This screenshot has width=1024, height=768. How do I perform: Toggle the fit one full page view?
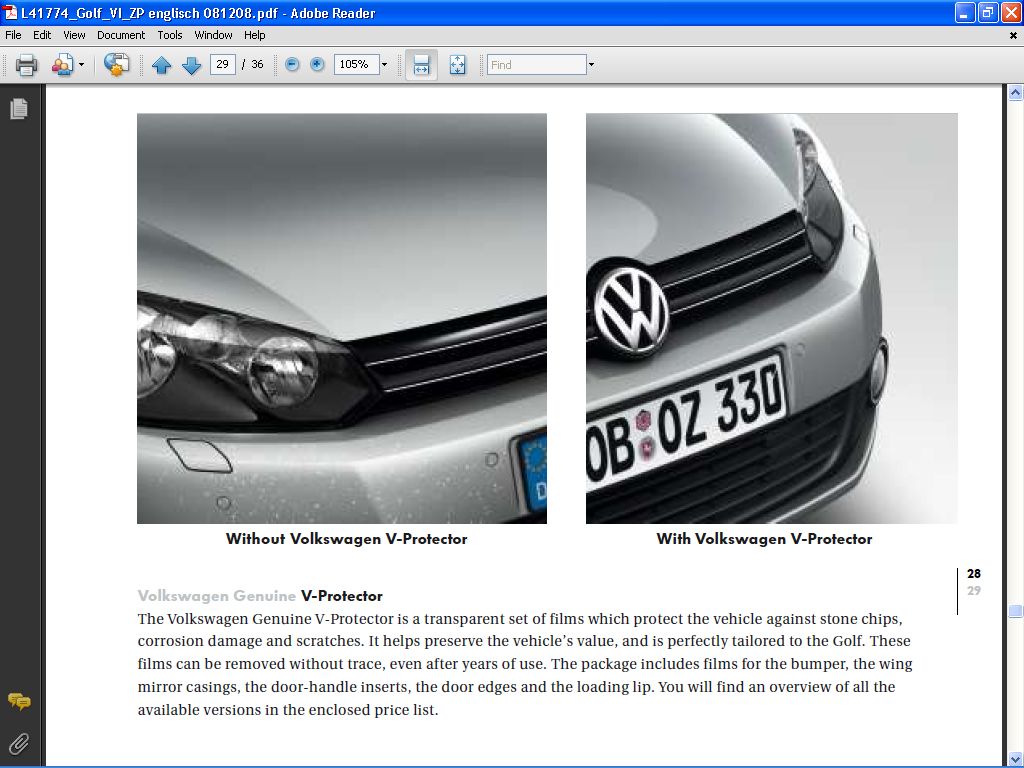click(457, 65)
